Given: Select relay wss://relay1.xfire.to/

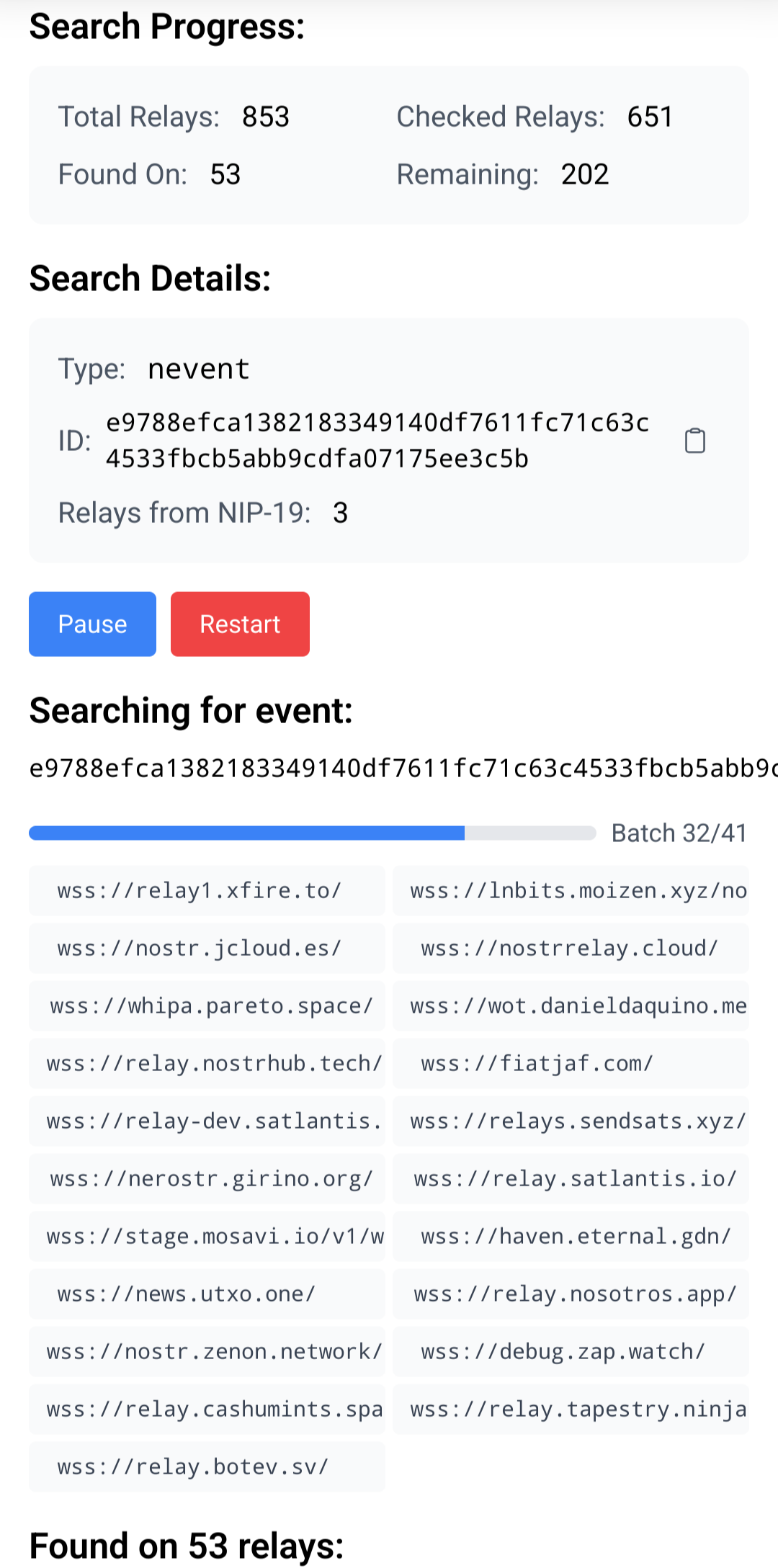Looking at the screenshot, I should pyautogui.click(x=207, y=891).
